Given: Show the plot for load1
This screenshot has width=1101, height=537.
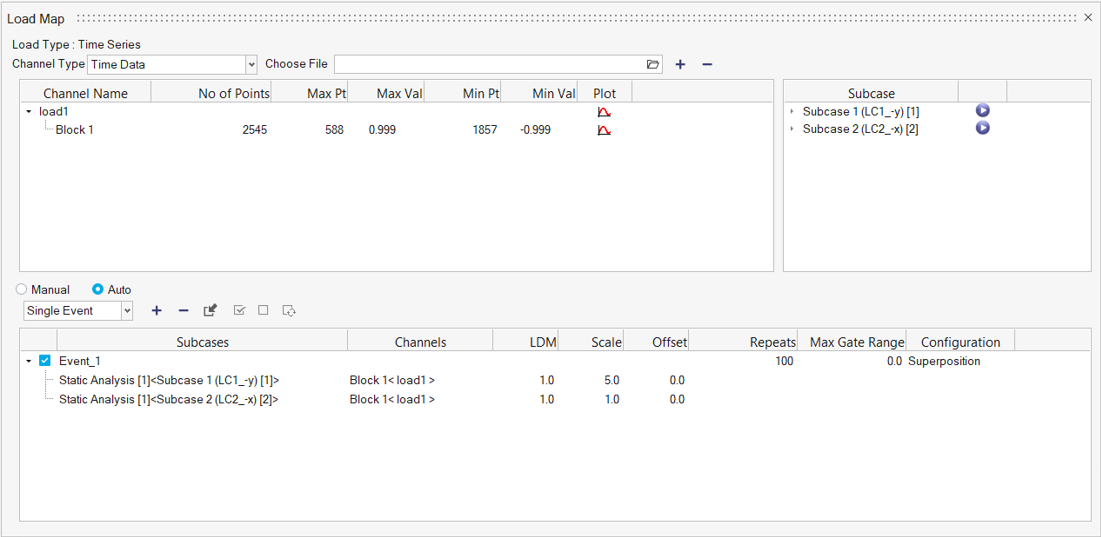Looking at the screenshot, I should [x=604, y=112].
